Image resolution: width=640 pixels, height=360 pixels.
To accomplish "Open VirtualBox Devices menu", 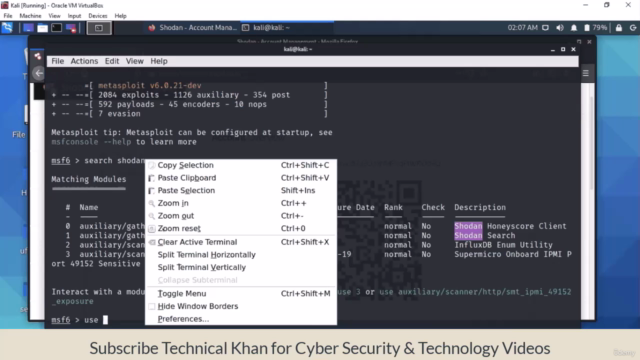I will tap(98, 16).
